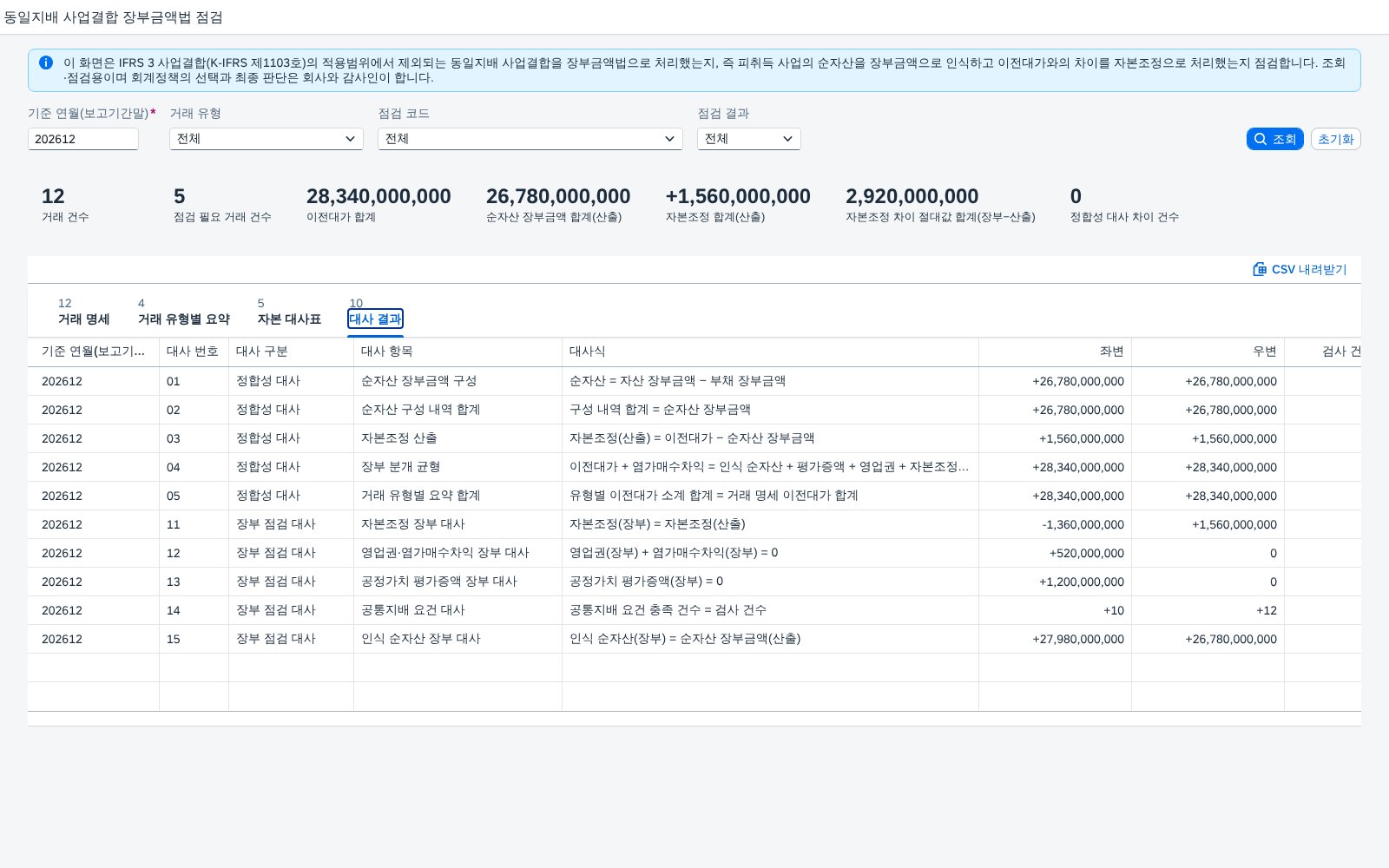Click the 2,920,000,000 자본조정 차이 KPI
This screenshot has height=868, width=1389.
point(940,205)
